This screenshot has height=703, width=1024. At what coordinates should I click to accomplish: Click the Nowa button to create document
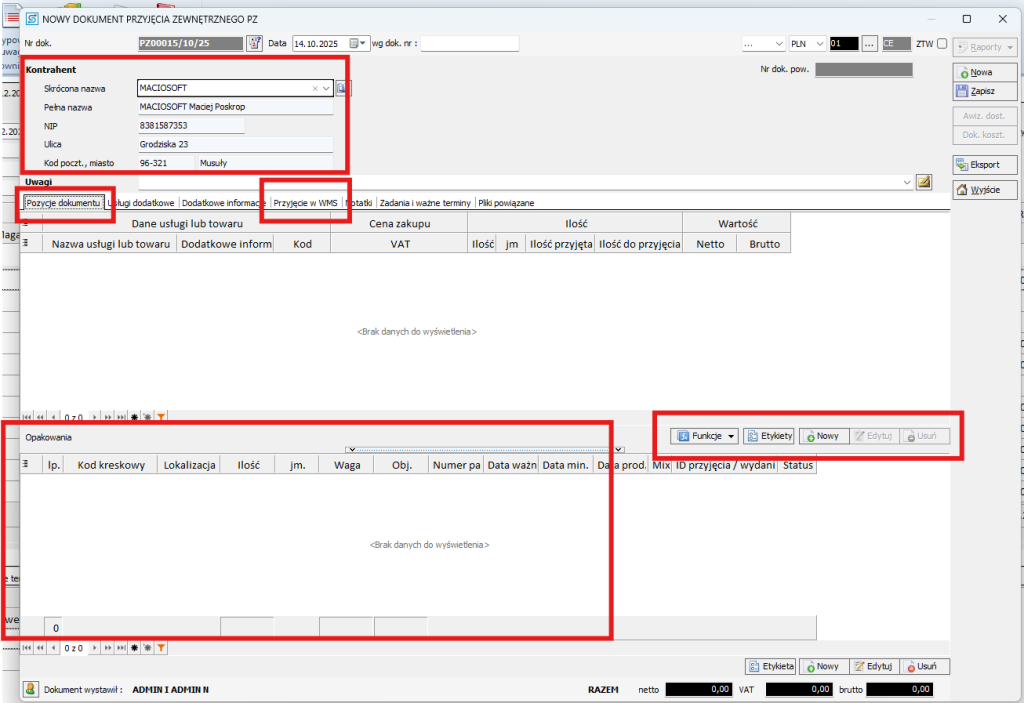tap(974, 72)
